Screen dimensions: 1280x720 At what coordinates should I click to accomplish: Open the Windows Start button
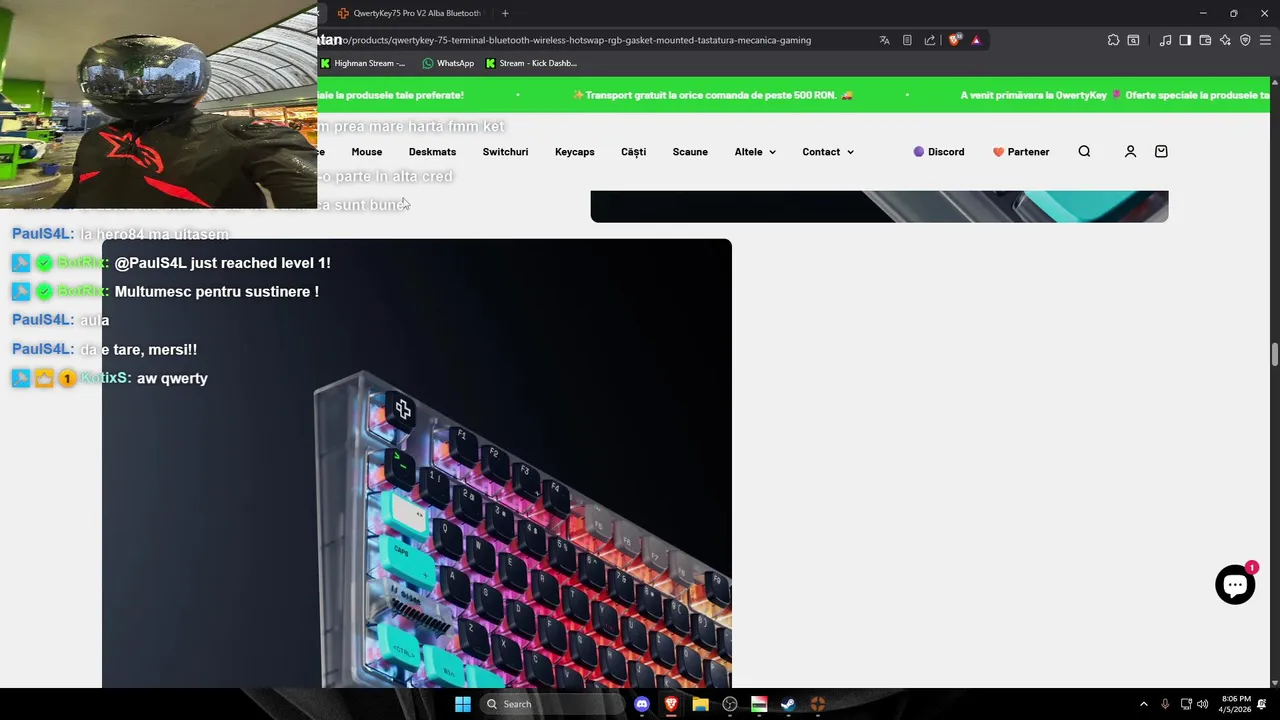tap(463, 704)
